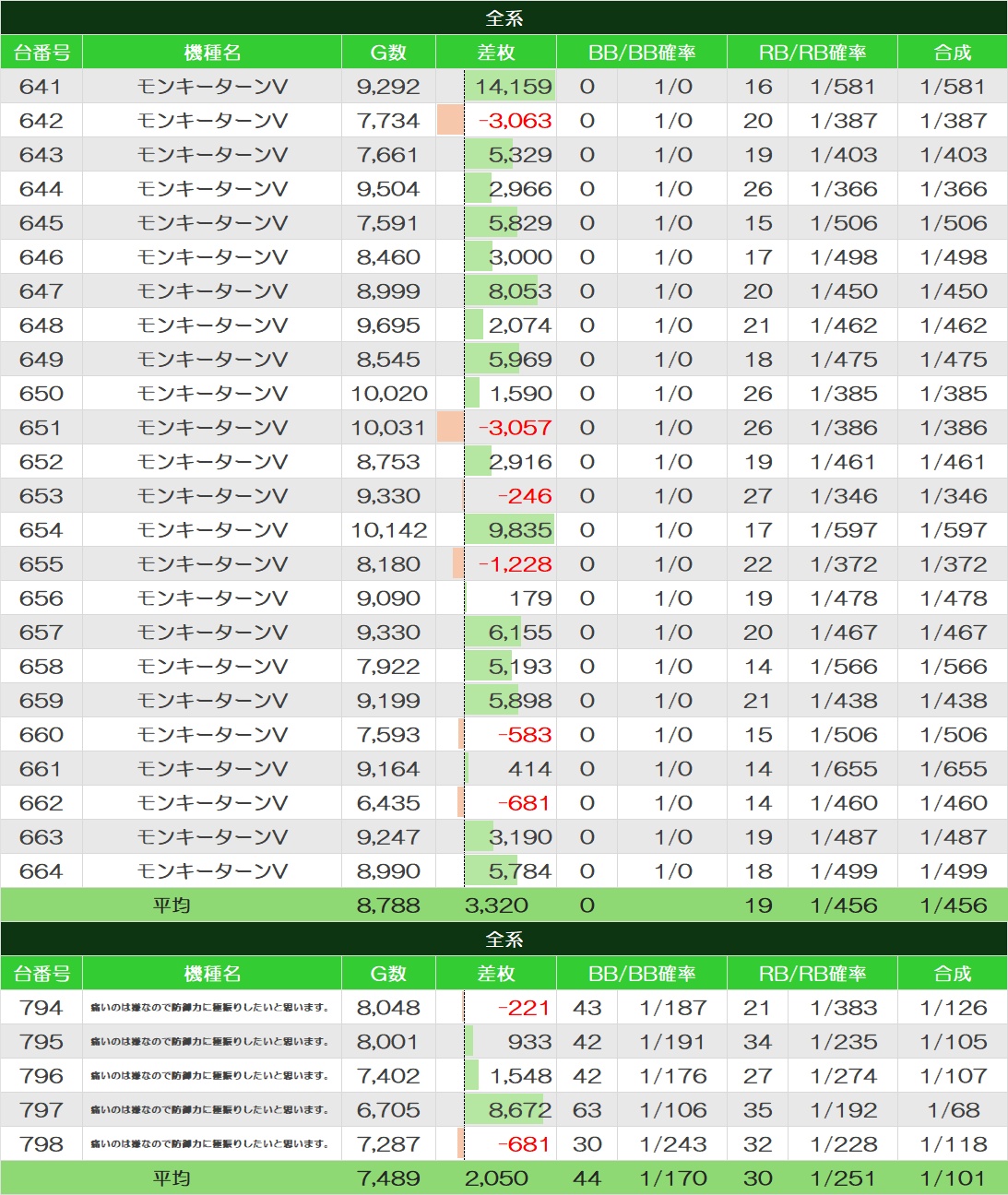Select the red -221 difference value

[525, 1008]
